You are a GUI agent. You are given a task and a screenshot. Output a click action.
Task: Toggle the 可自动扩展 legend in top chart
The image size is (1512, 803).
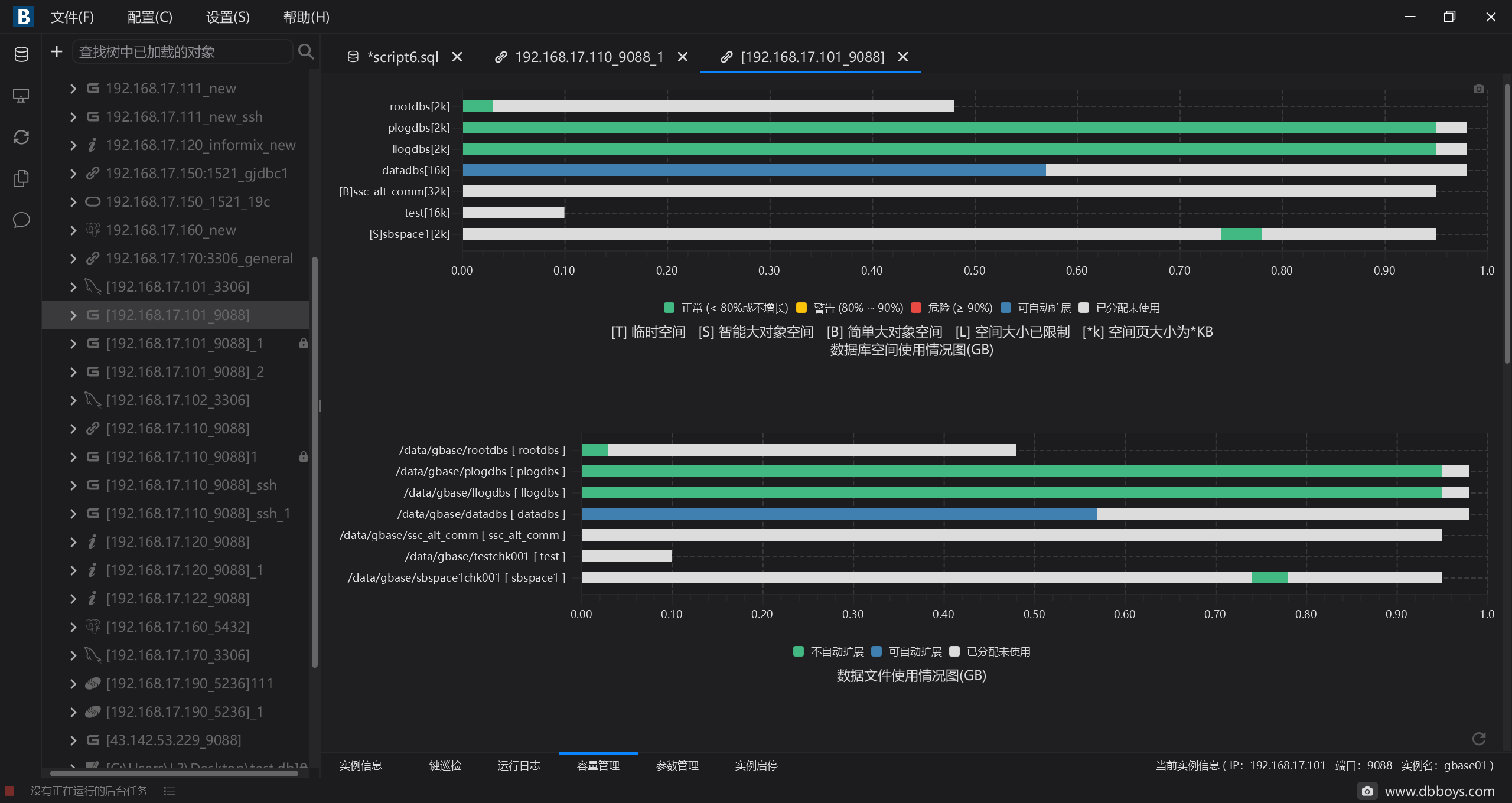pyautogui.click(x=1036, y=308)
